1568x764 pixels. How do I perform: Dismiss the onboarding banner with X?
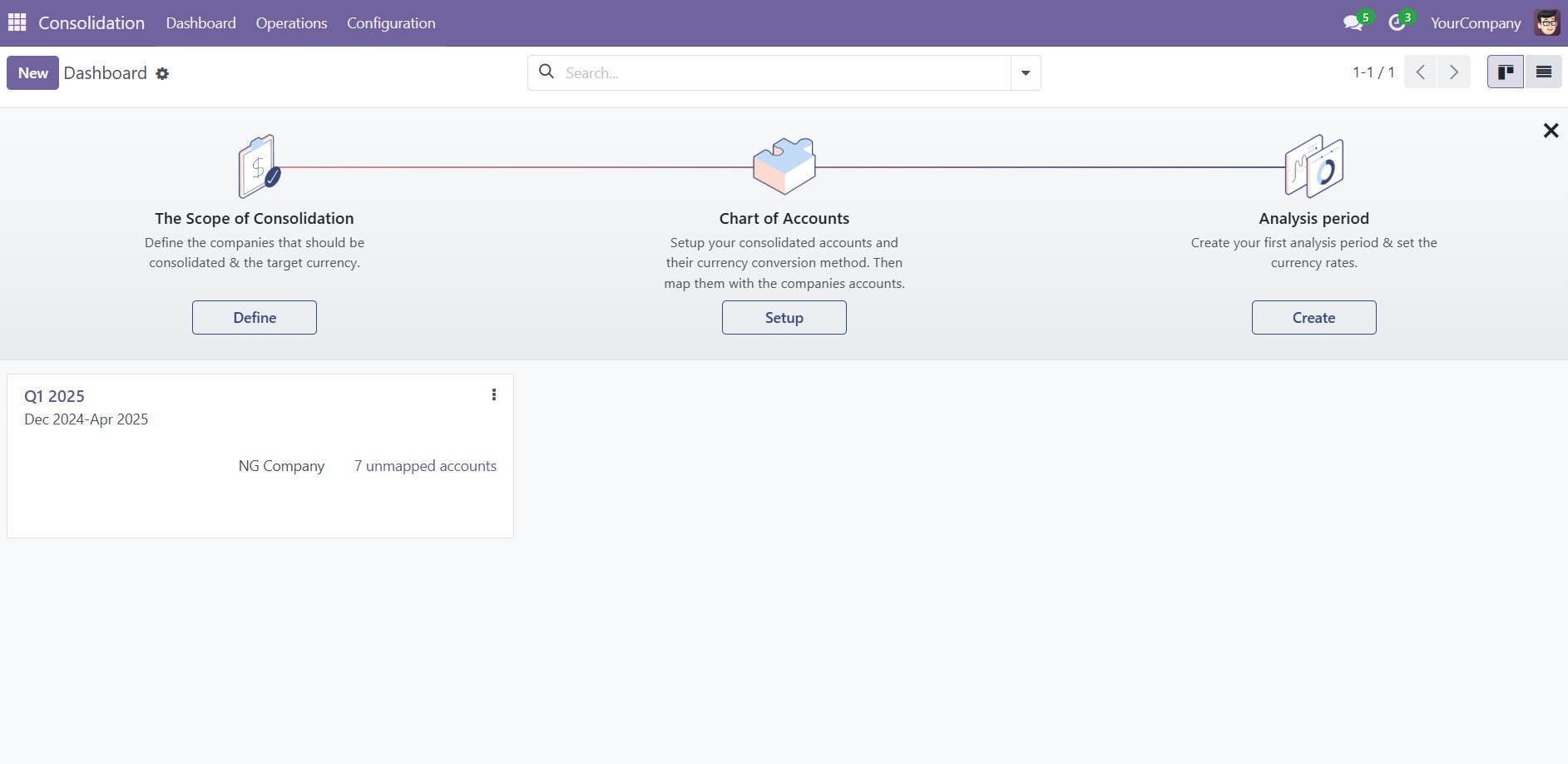coord(1551,131)
